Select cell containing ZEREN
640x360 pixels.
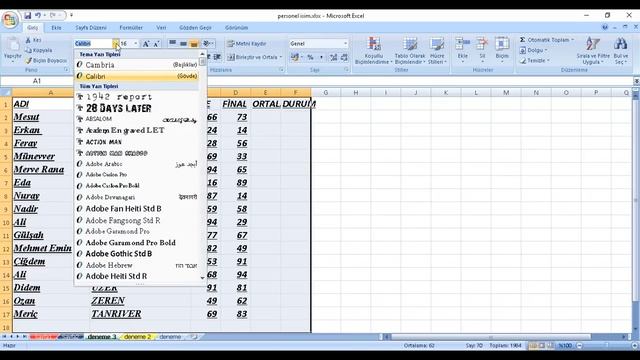[140, 301]
